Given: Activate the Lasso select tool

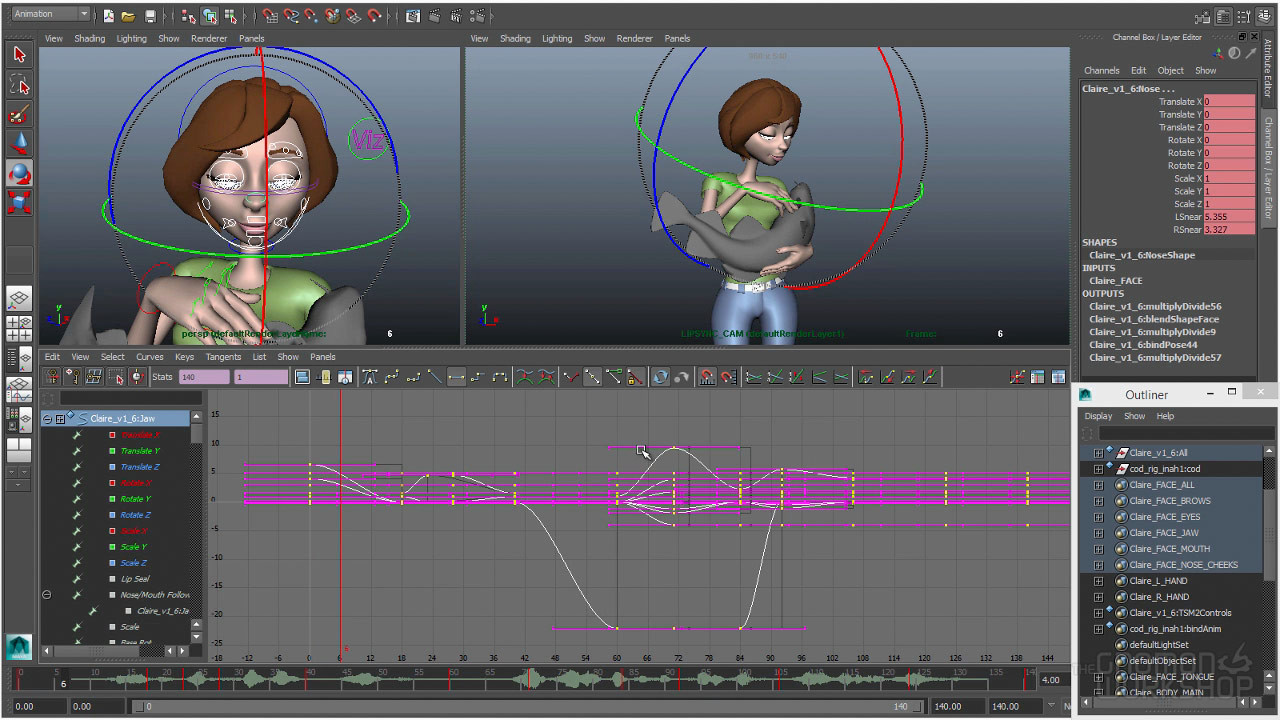Looking at the screenshot, I should click(x=19, y=84).
